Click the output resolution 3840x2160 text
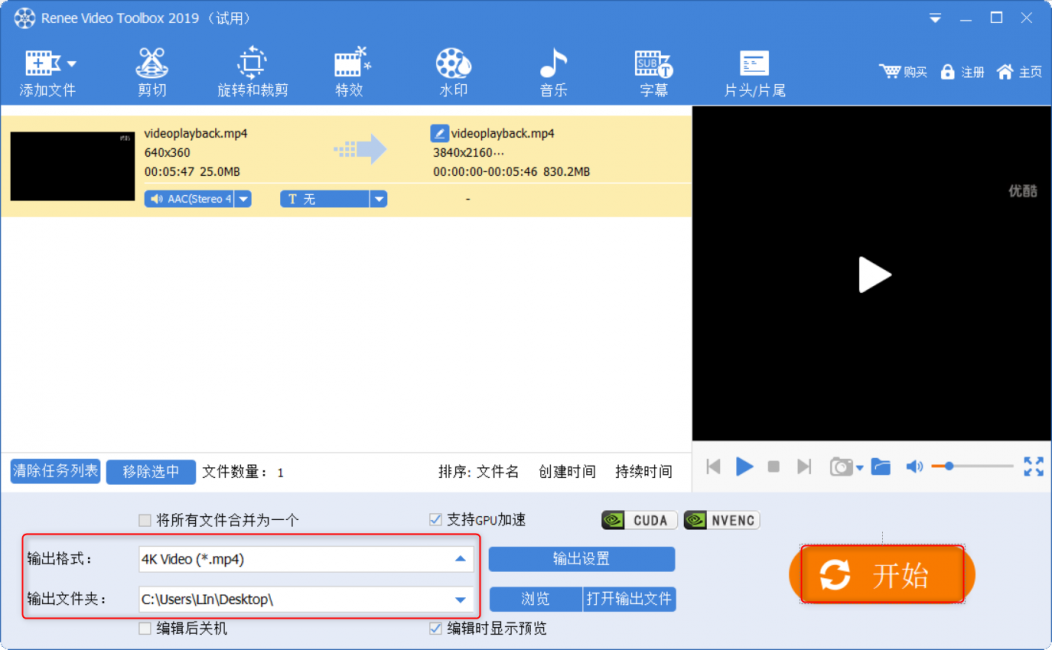The width and height of the screenshot is (1052, 650). [x=468, y=153]
